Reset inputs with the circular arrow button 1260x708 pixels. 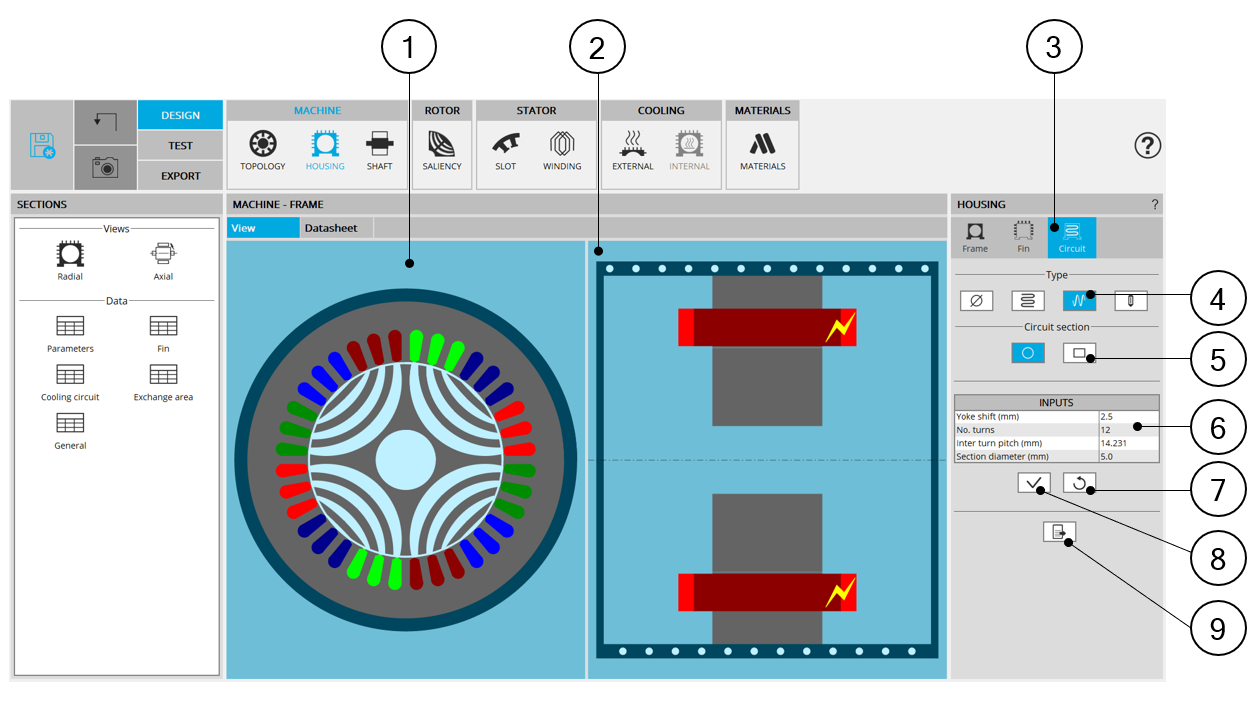(x=1079, y=483)
